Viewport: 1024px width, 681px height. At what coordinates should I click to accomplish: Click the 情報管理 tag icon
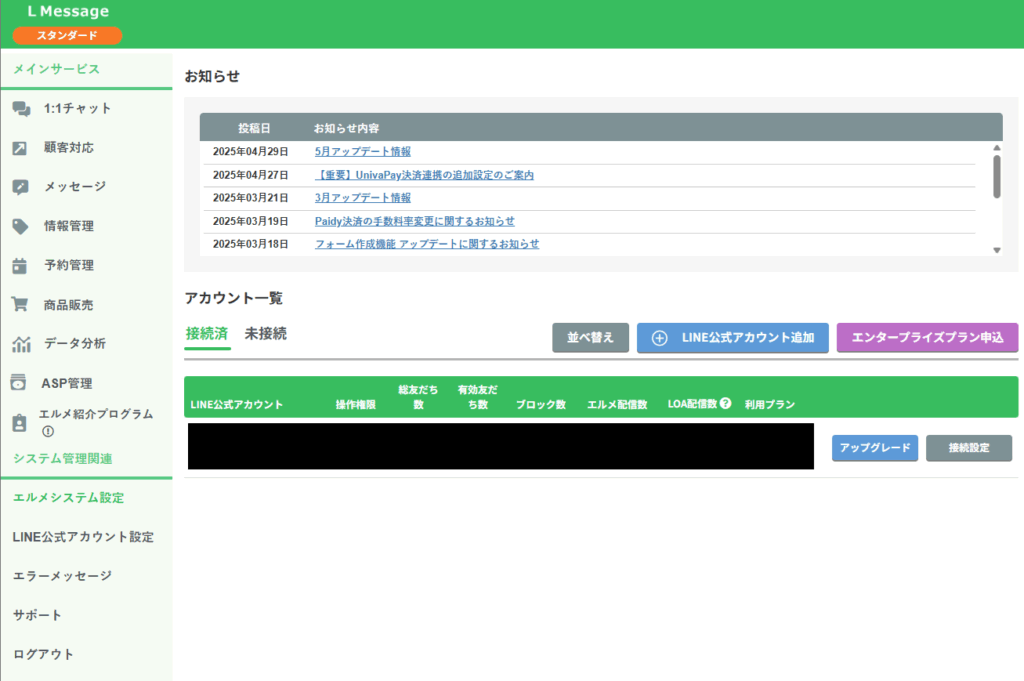[20, 227]
